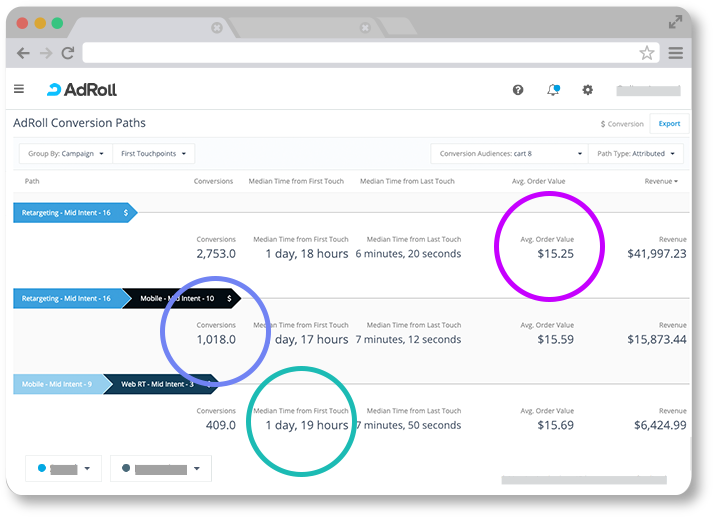The width and height of the screenshot is (713, 517).
Task: Open the Group By: Campaign dropdown
Action: (66, 154)
